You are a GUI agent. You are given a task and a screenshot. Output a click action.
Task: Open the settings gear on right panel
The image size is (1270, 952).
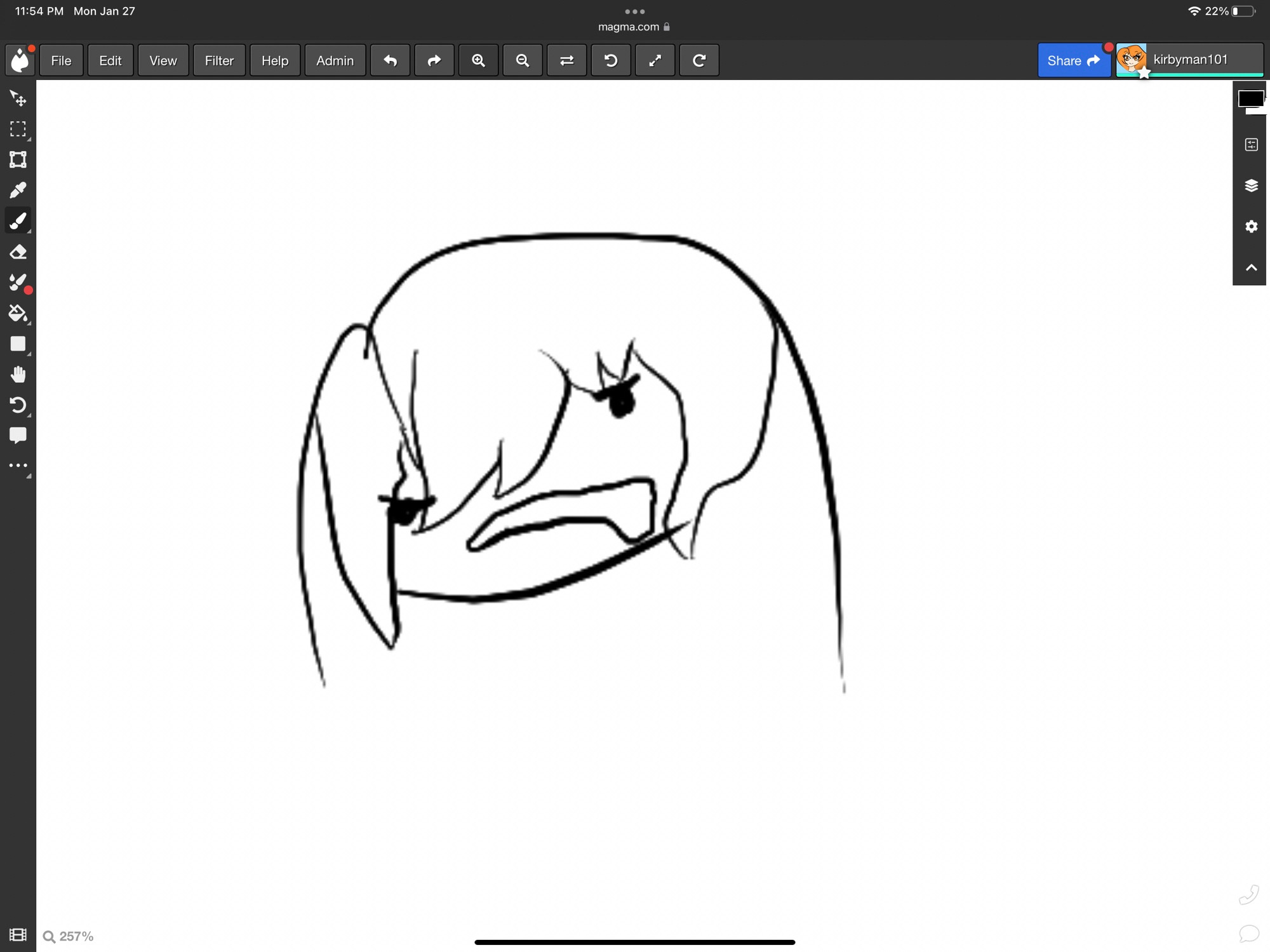point(1251,227)
